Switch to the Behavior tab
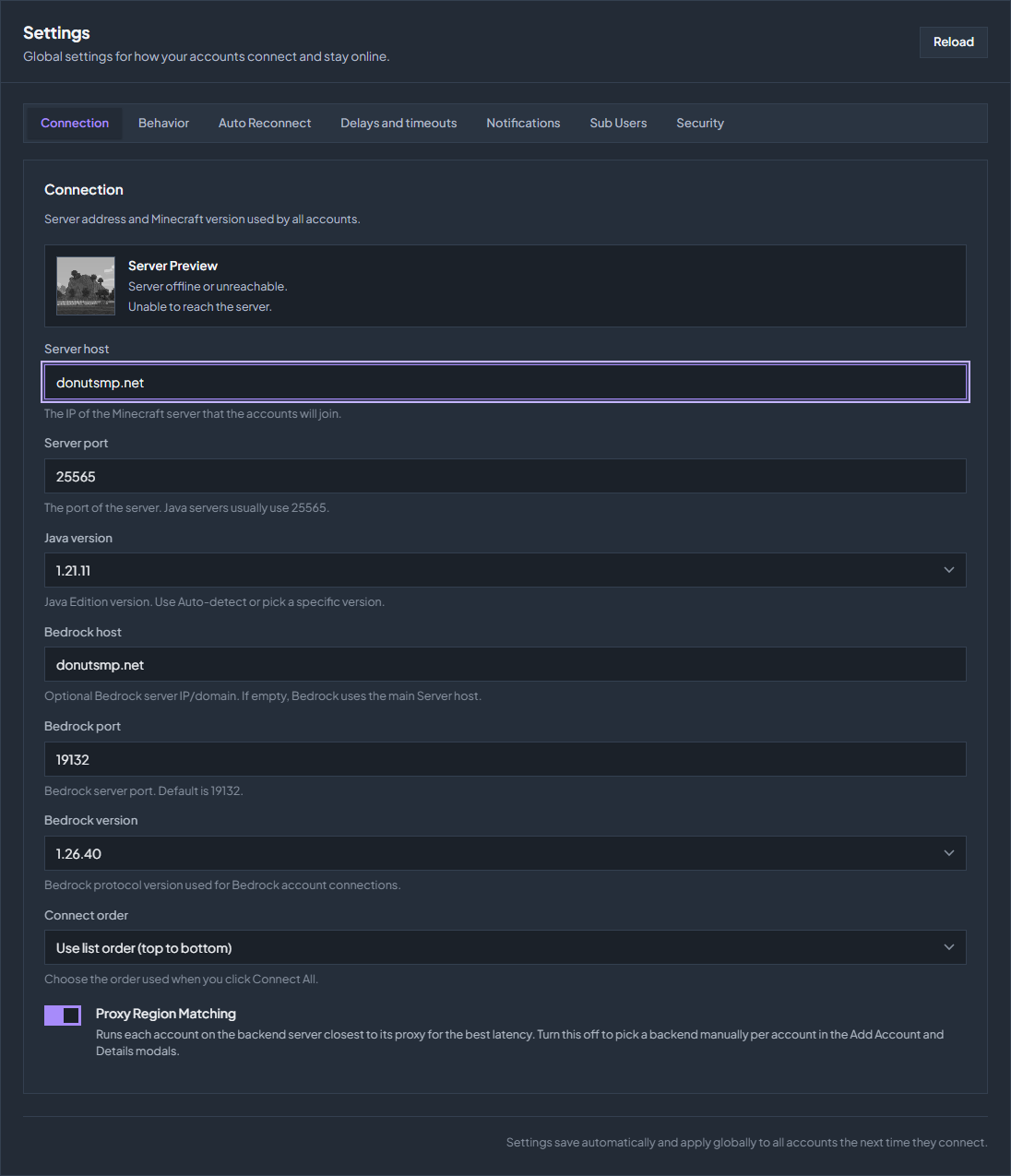1011x1176 pixels. (163, 124)
